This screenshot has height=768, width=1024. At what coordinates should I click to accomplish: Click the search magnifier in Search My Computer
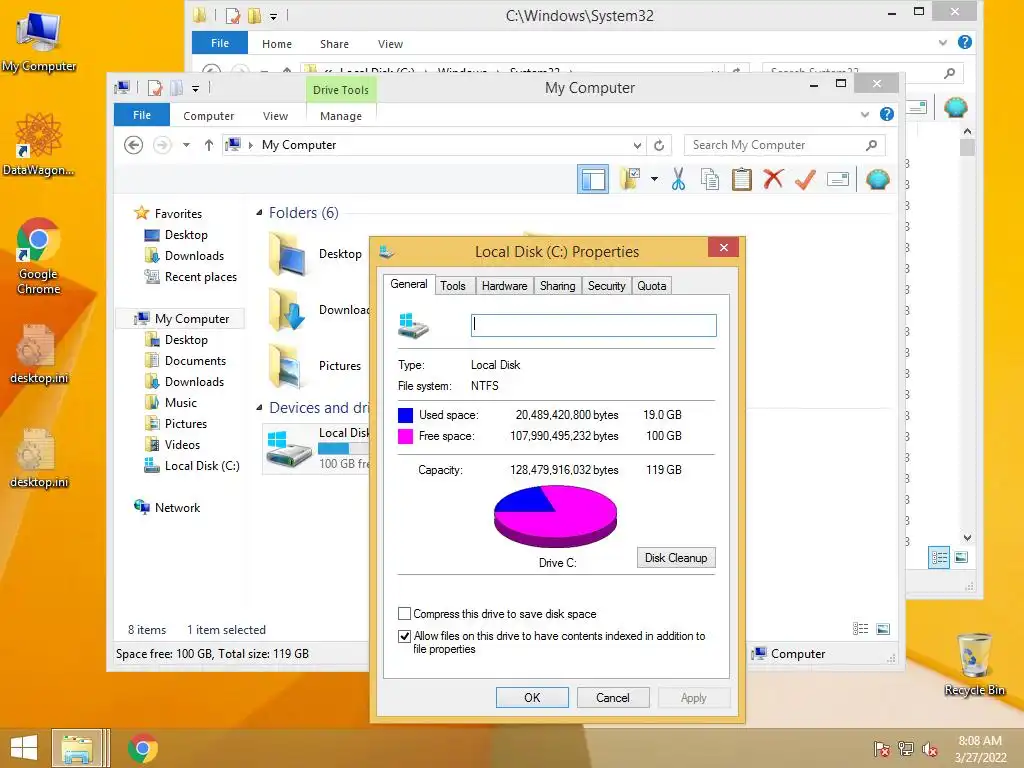pos(871,145)
